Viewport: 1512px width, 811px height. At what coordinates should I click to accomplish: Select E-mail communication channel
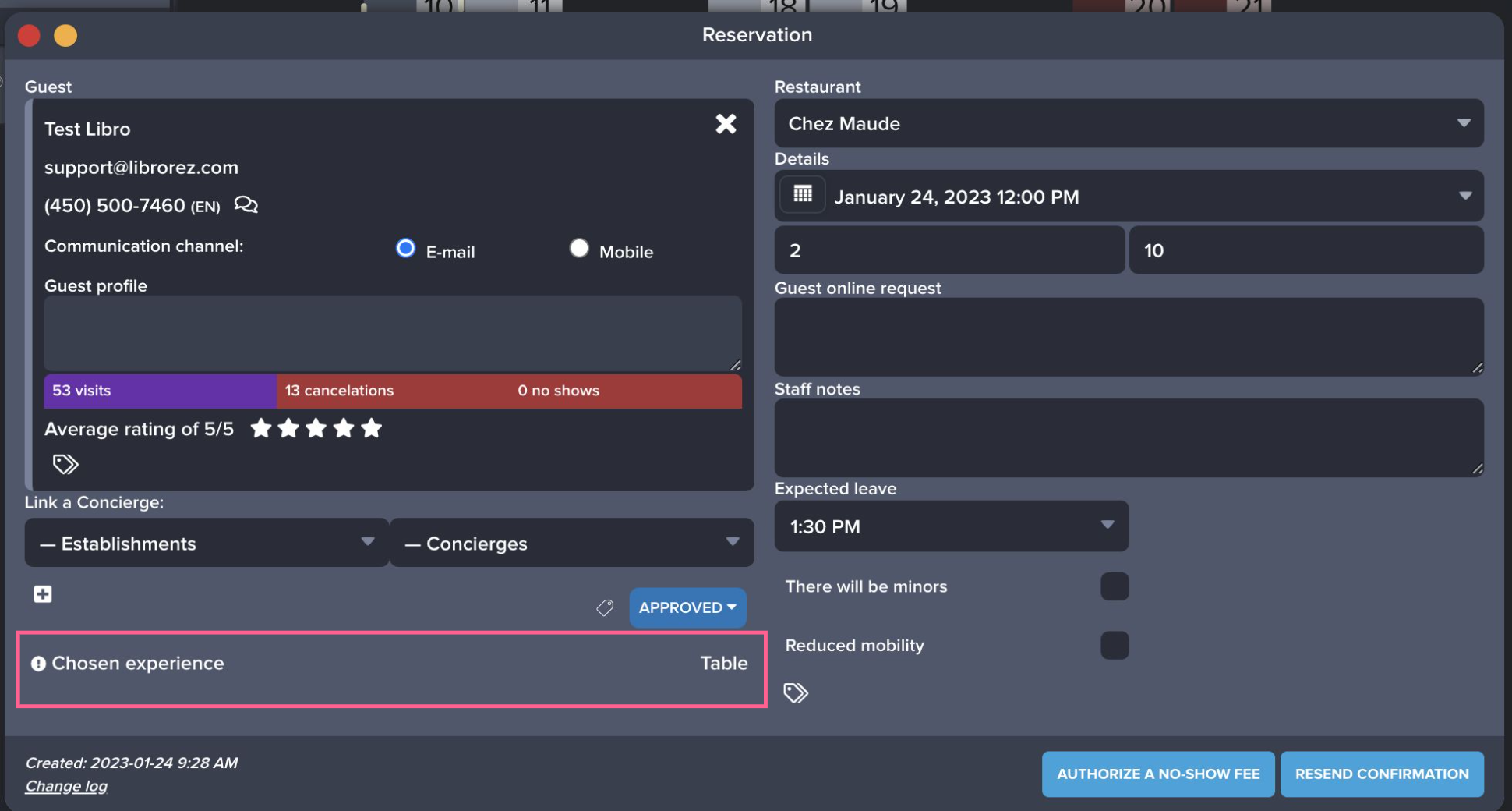[405, 249]
